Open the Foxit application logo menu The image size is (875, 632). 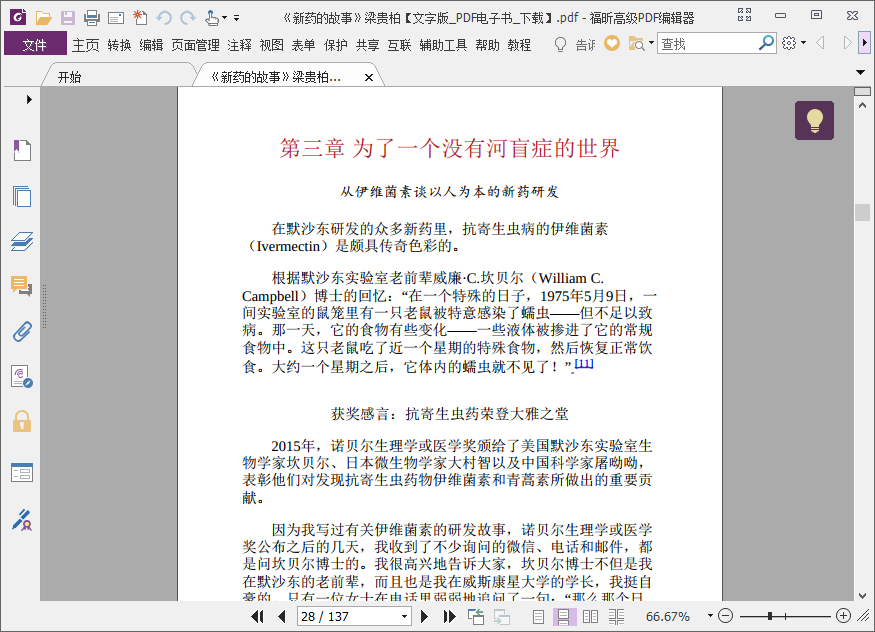point(18,17)
